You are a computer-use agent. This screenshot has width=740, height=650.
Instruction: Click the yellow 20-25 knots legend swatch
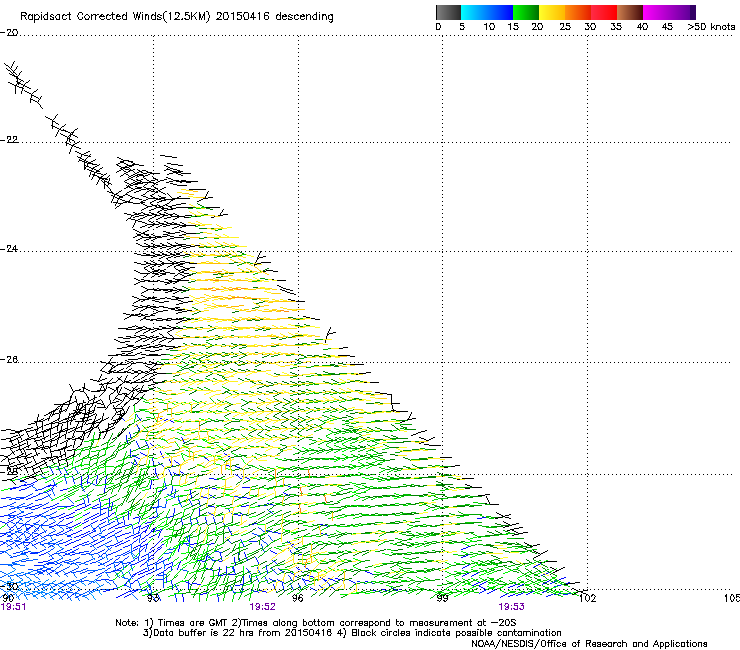point(552,12)
